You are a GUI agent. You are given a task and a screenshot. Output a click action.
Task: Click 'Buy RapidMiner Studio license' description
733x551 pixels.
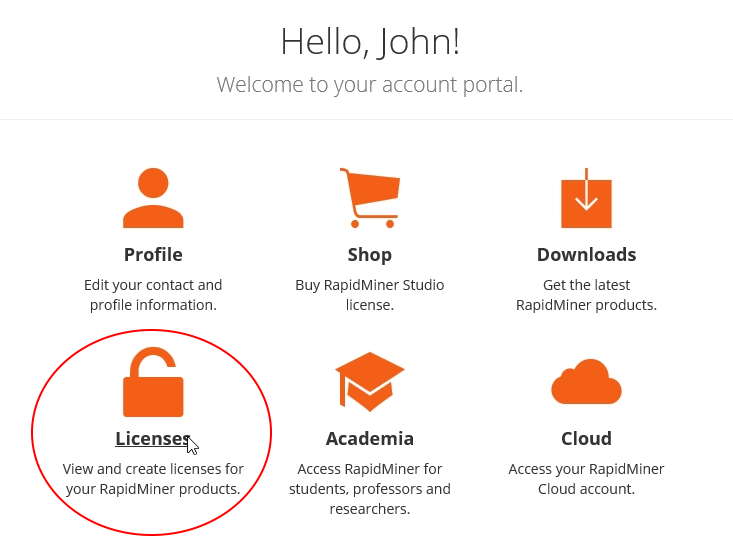(x=370, y=295)
